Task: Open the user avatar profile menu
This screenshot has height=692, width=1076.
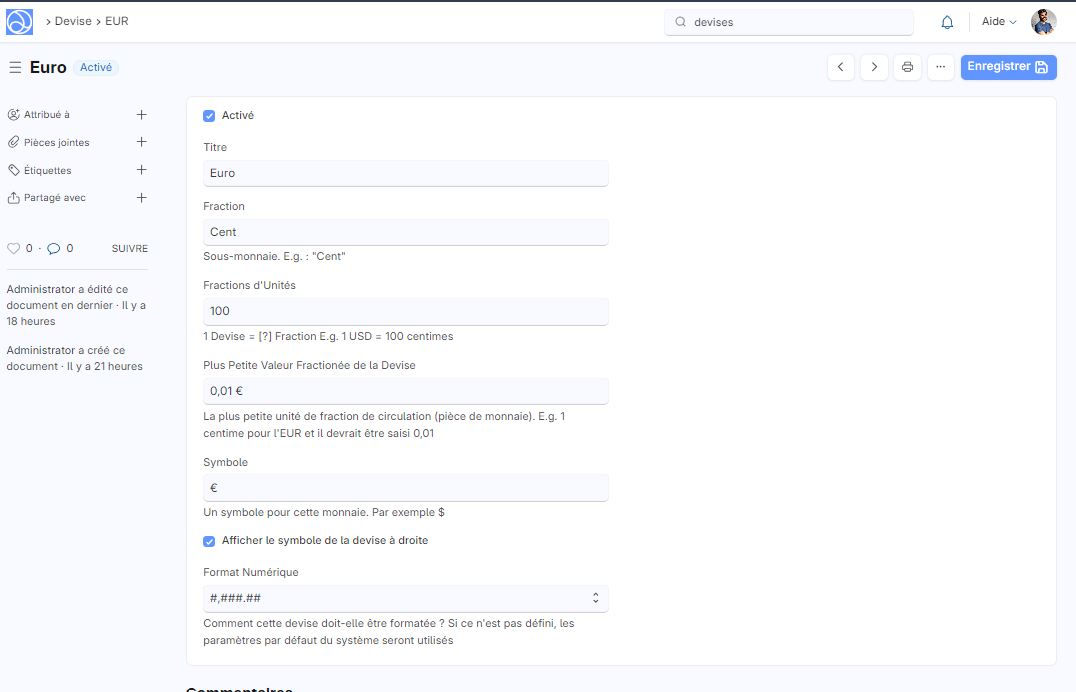Action: coord(1043,22)
